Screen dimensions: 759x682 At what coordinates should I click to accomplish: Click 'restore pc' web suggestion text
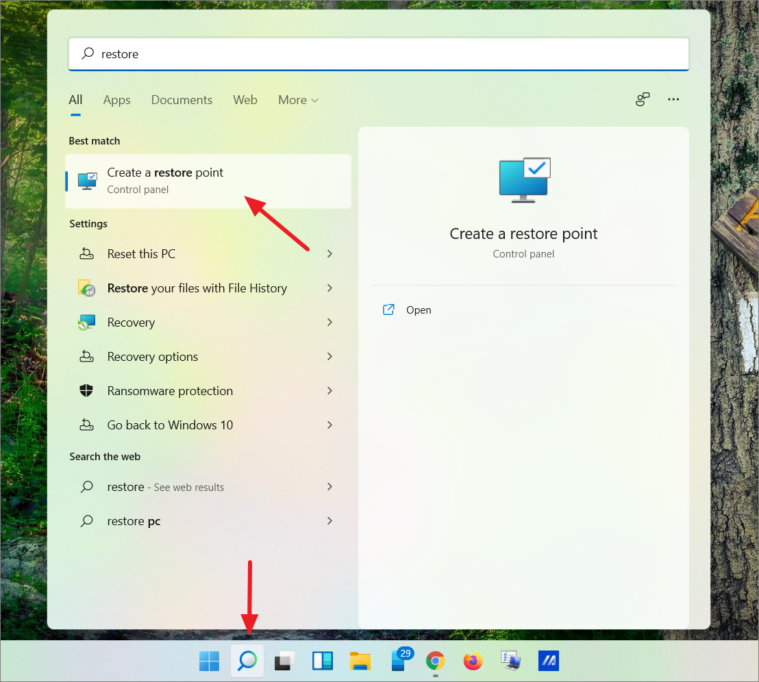click(x=134, y=521)
